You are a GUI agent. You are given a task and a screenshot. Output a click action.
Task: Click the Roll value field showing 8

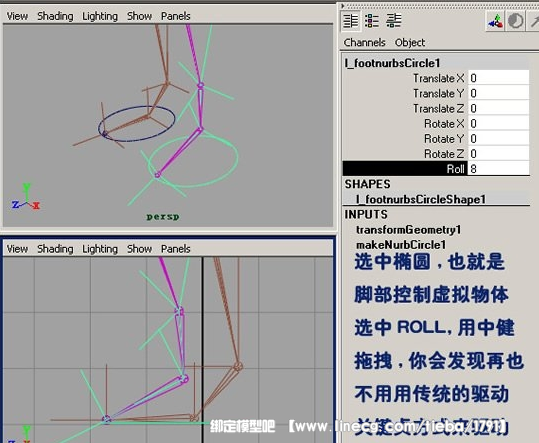point(498,169)
